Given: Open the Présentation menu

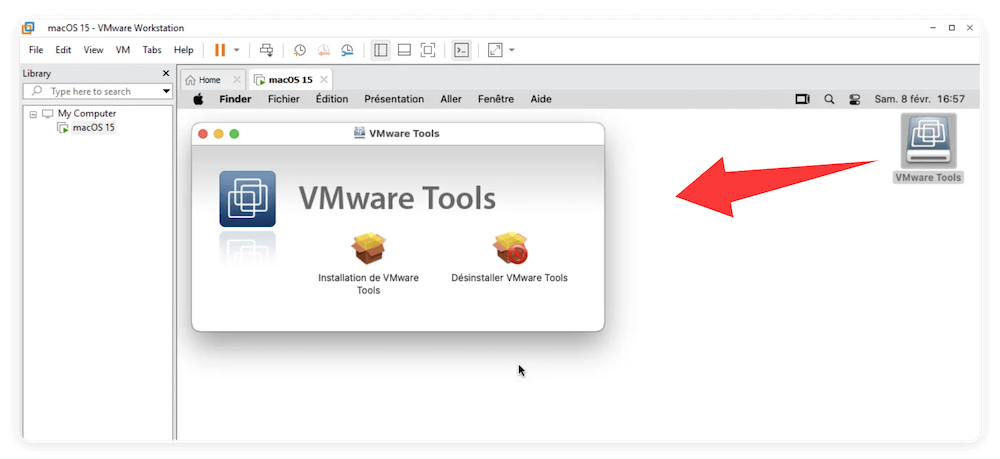Looking at the screenshot, I should pyautogui.click(x=394, y=99).
